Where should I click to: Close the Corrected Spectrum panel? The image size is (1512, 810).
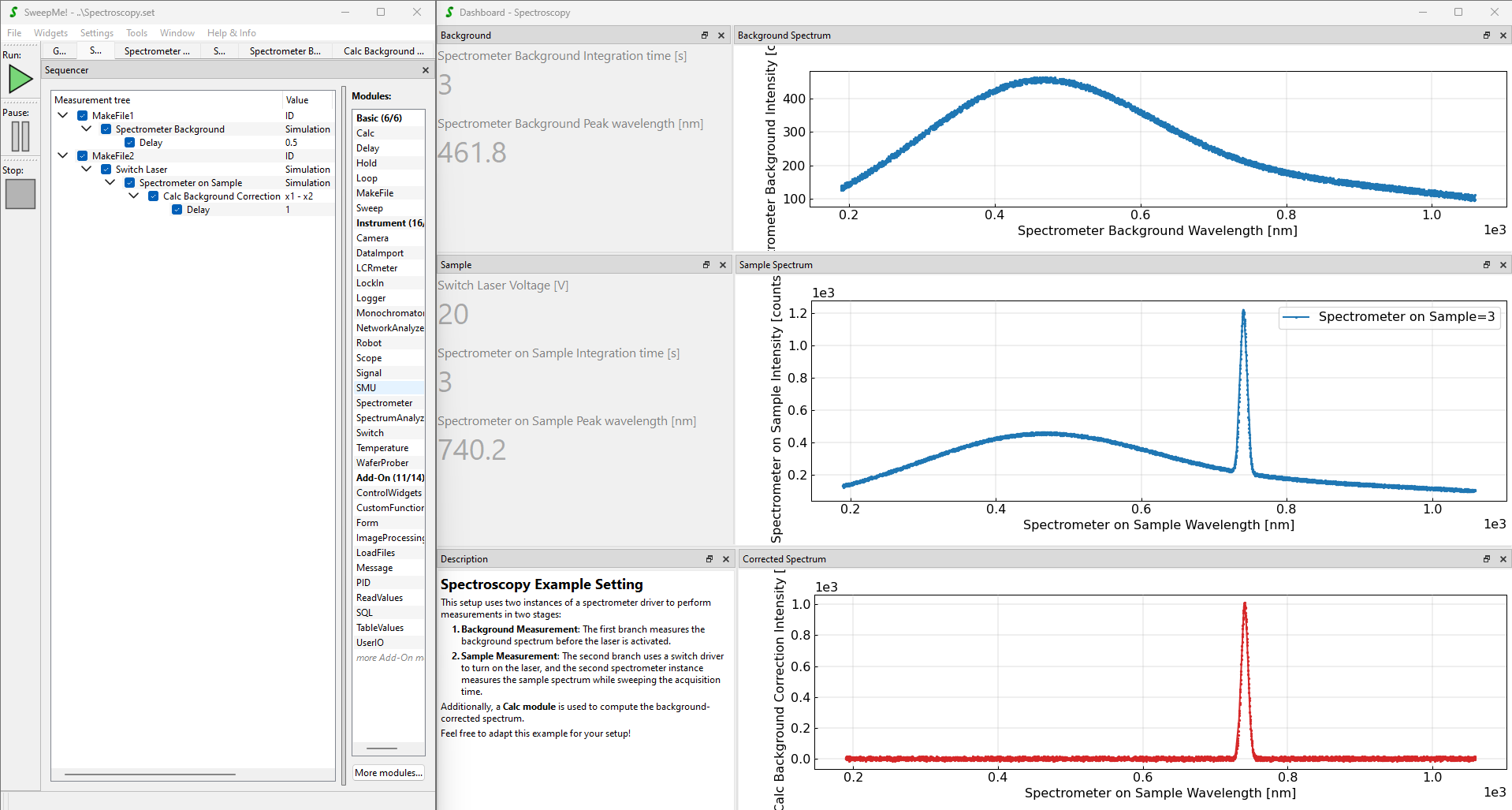1503,559
